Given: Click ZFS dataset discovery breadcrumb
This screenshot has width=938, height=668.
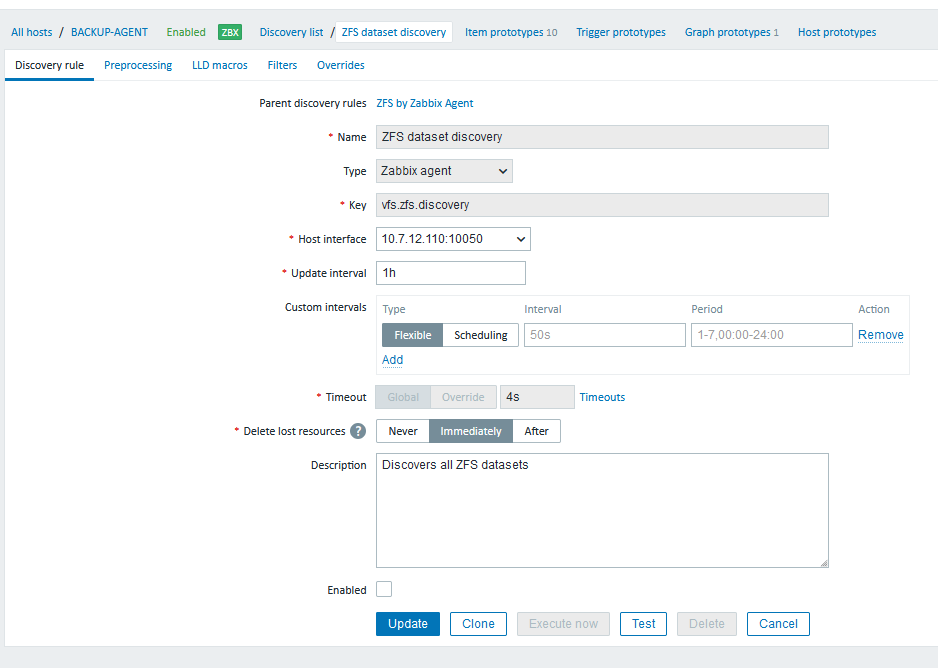Looking at the screenshot, I should (x=394, y=32).
